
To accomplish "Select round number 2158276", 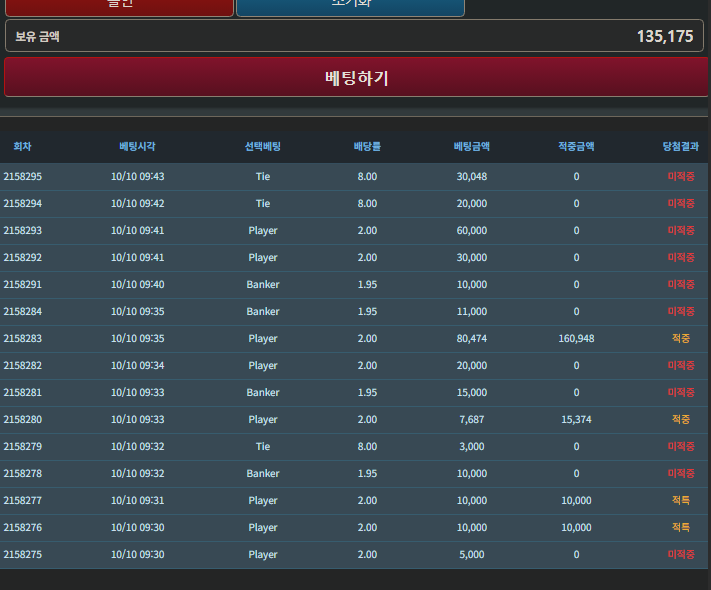I will coord(23,527).
